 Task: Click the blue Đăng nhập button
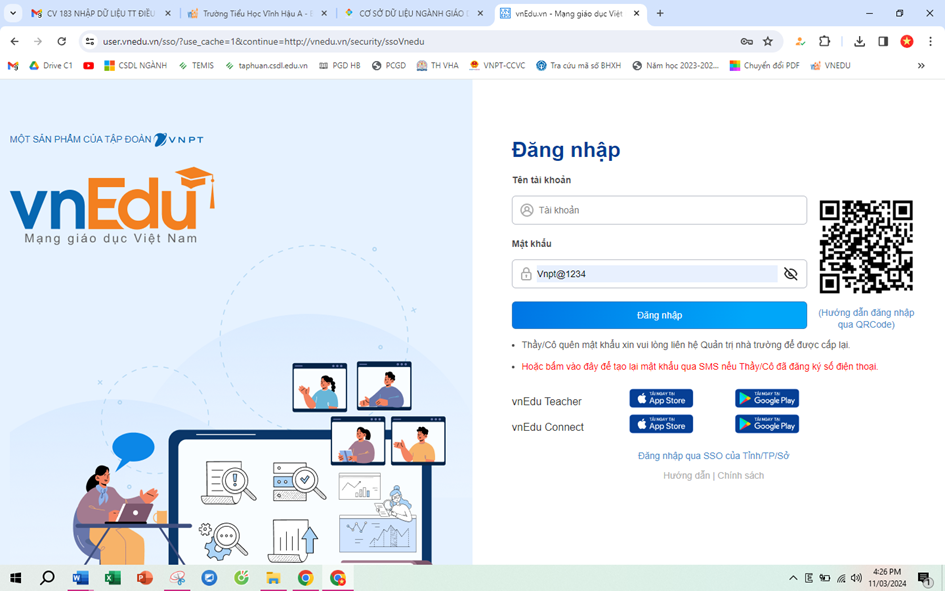(659, 315)
